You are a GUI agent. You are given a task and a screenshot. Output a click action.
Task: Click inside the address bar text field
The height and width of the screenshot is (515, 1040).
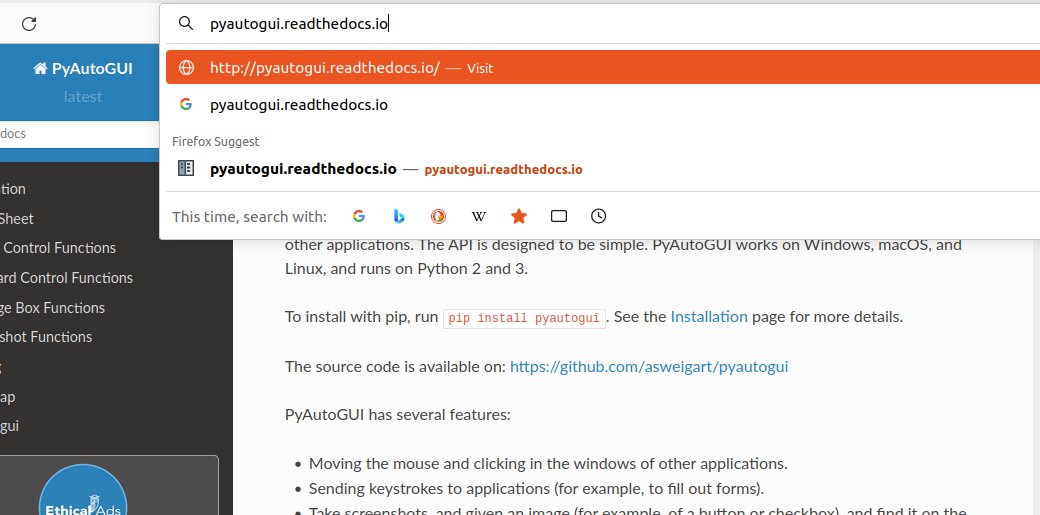pyautogui.click(x=623, y=24)
